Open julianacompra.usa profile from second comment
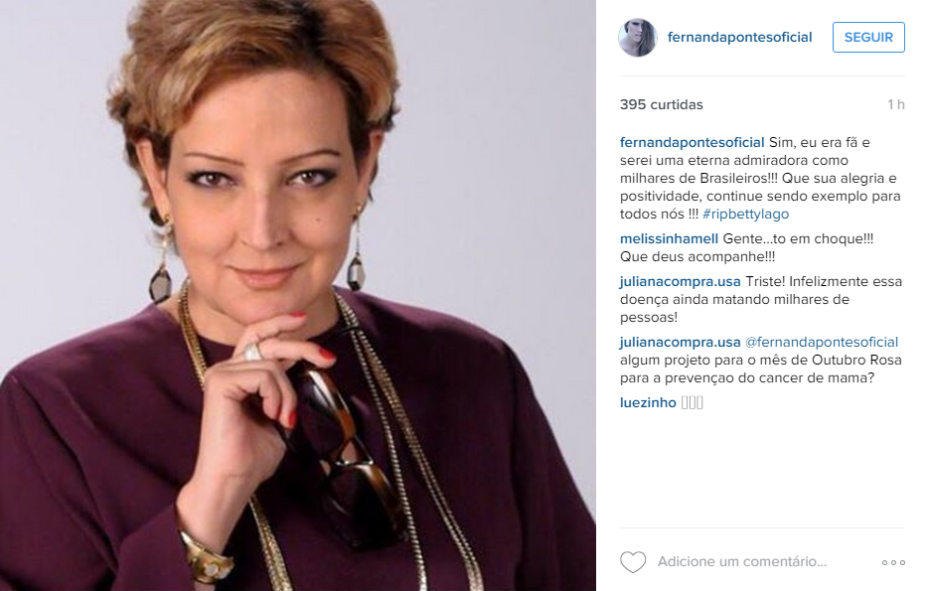Screen dimensions: 928x591 (x=680, y=343)
